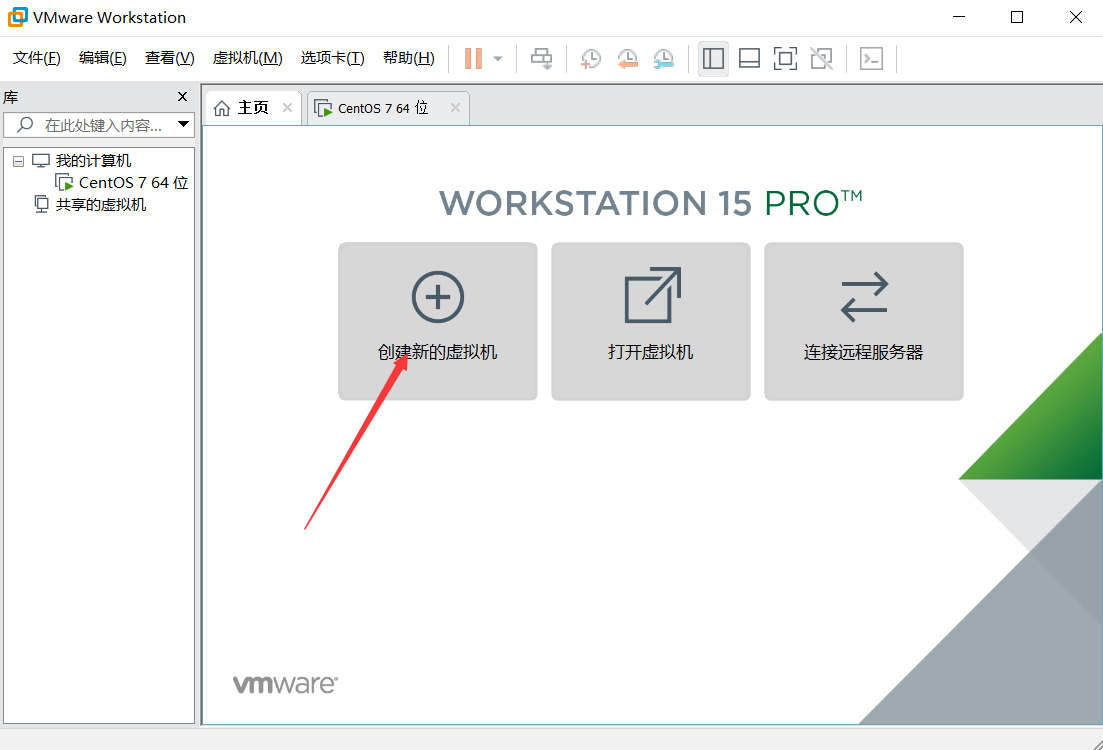Collapse the 我的计算机 tree node

click(x=18, y=161)
